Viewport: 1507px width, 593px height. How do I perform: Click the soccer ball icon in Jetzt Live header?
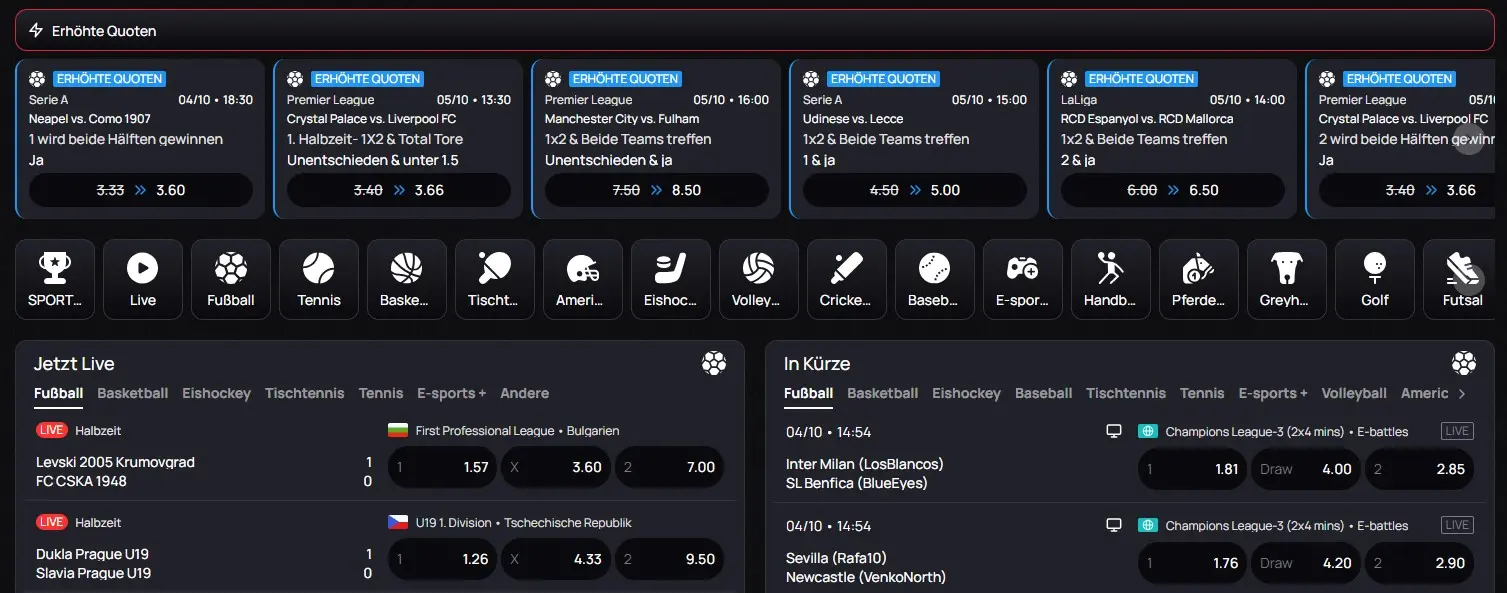(x=714, y=364)
